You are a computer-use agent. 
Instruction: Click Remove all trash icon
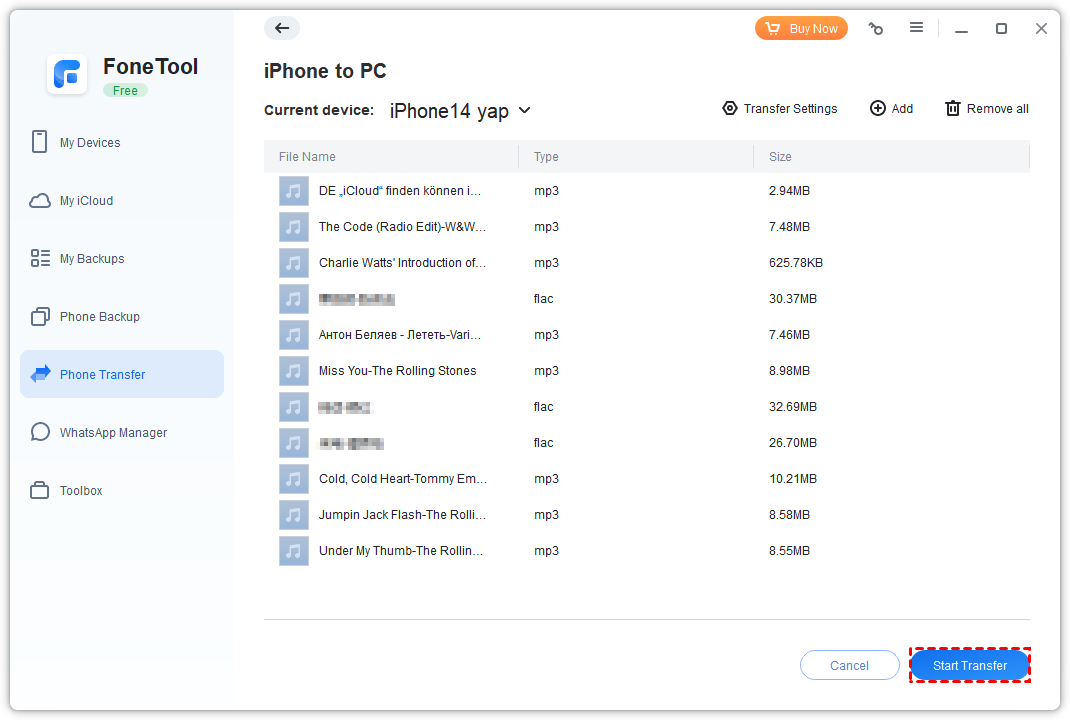pos(953,108)
